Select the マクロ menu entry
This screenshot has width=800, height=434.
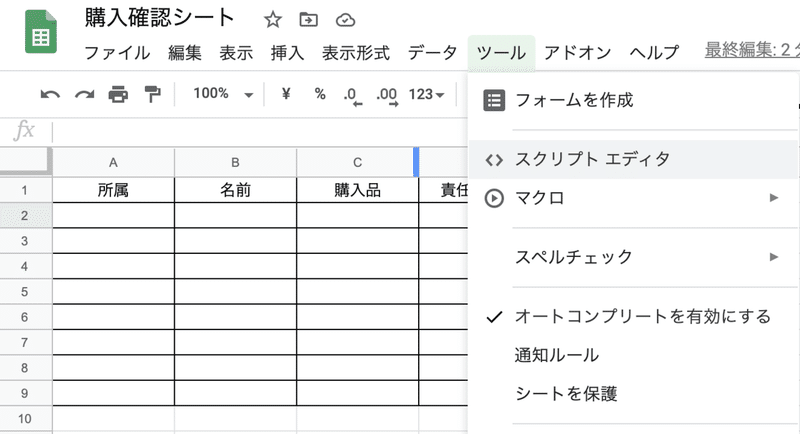633,198
